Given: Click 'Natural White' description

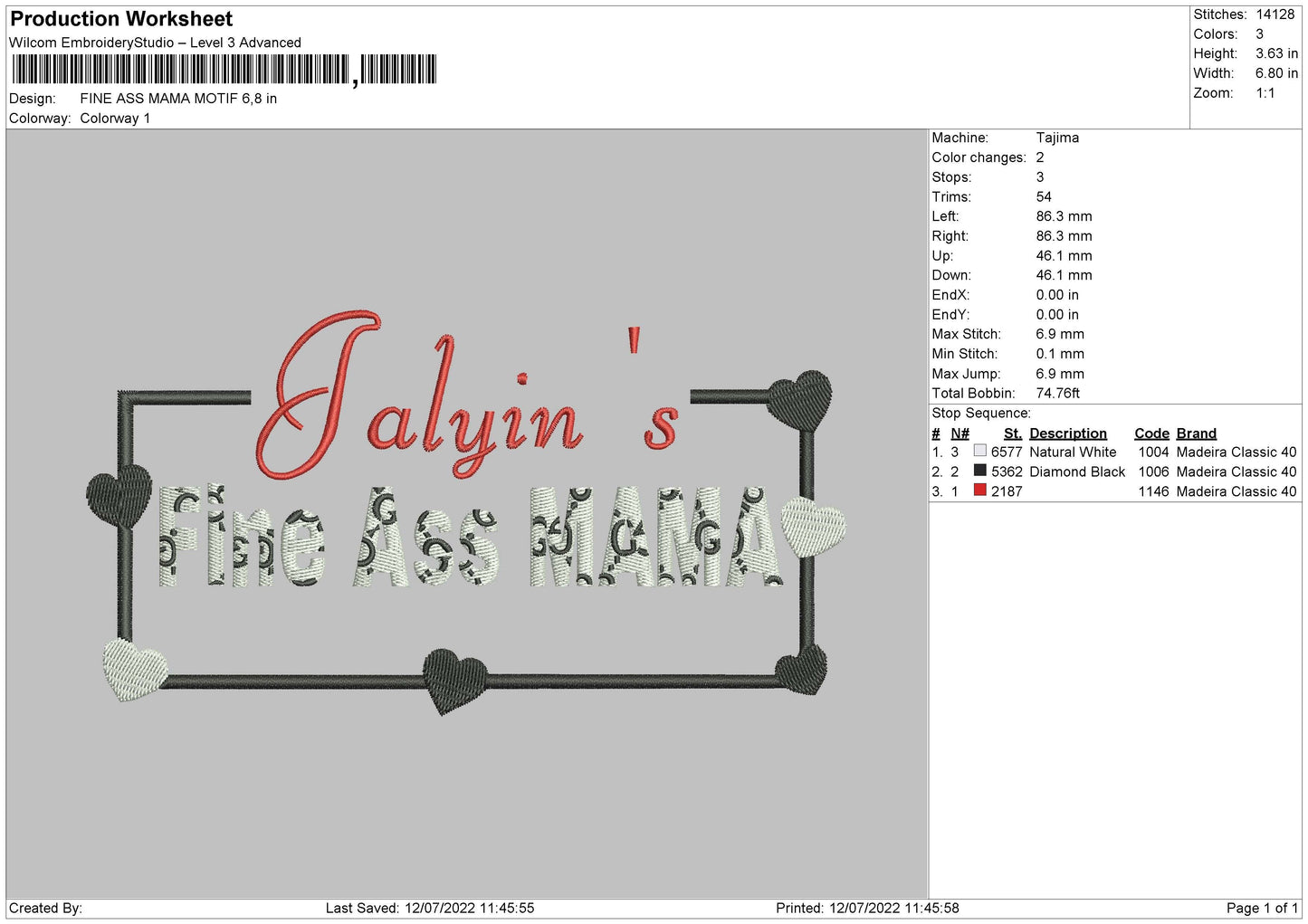Looking at the screenshot, I should (1073, 452).
